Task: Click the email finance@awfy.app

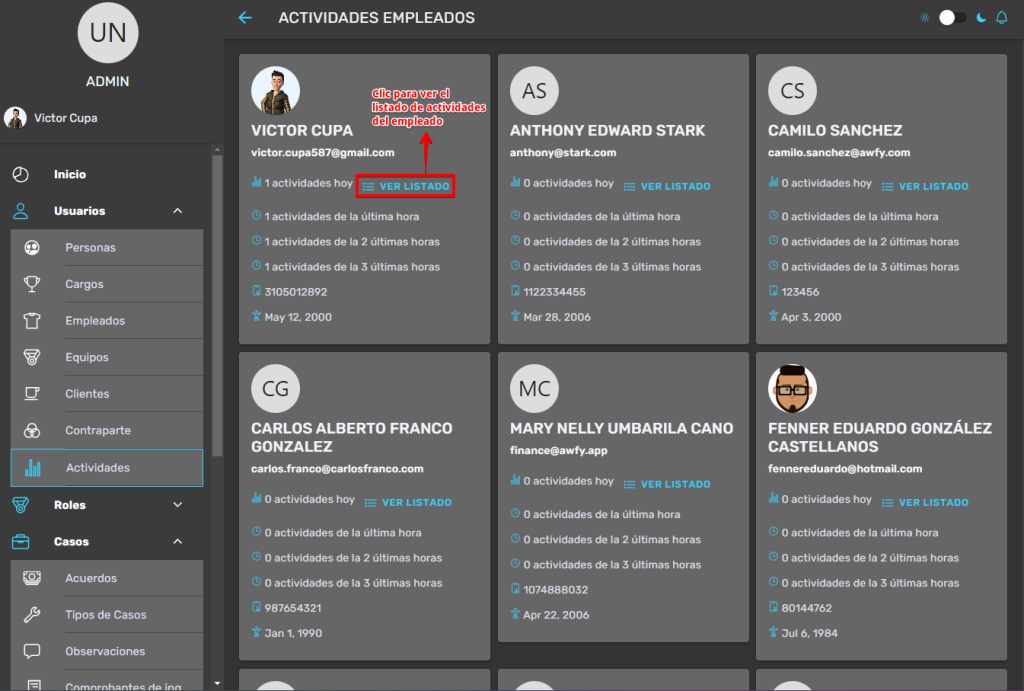Action: [558, 450]
